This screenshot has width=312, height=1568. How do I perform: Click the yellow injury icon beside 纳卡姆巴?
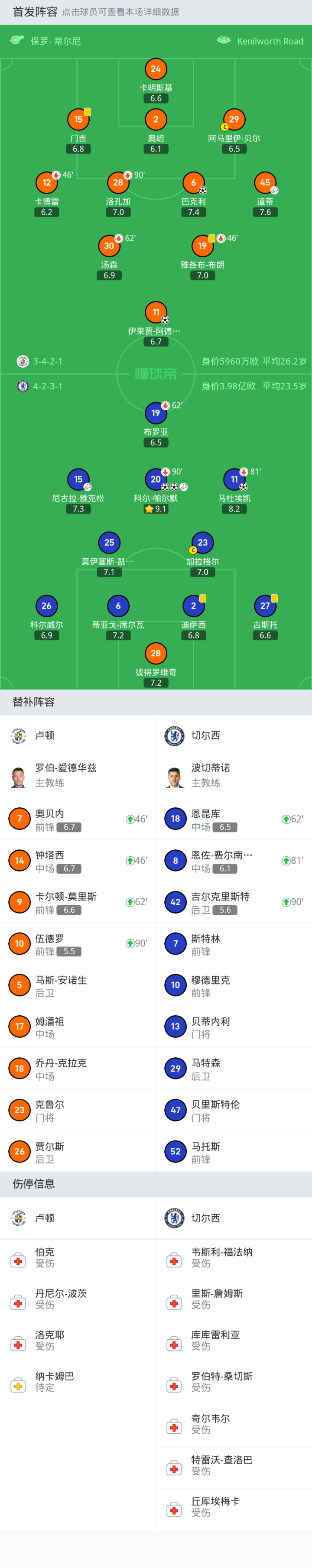(x=18, y=1386)
